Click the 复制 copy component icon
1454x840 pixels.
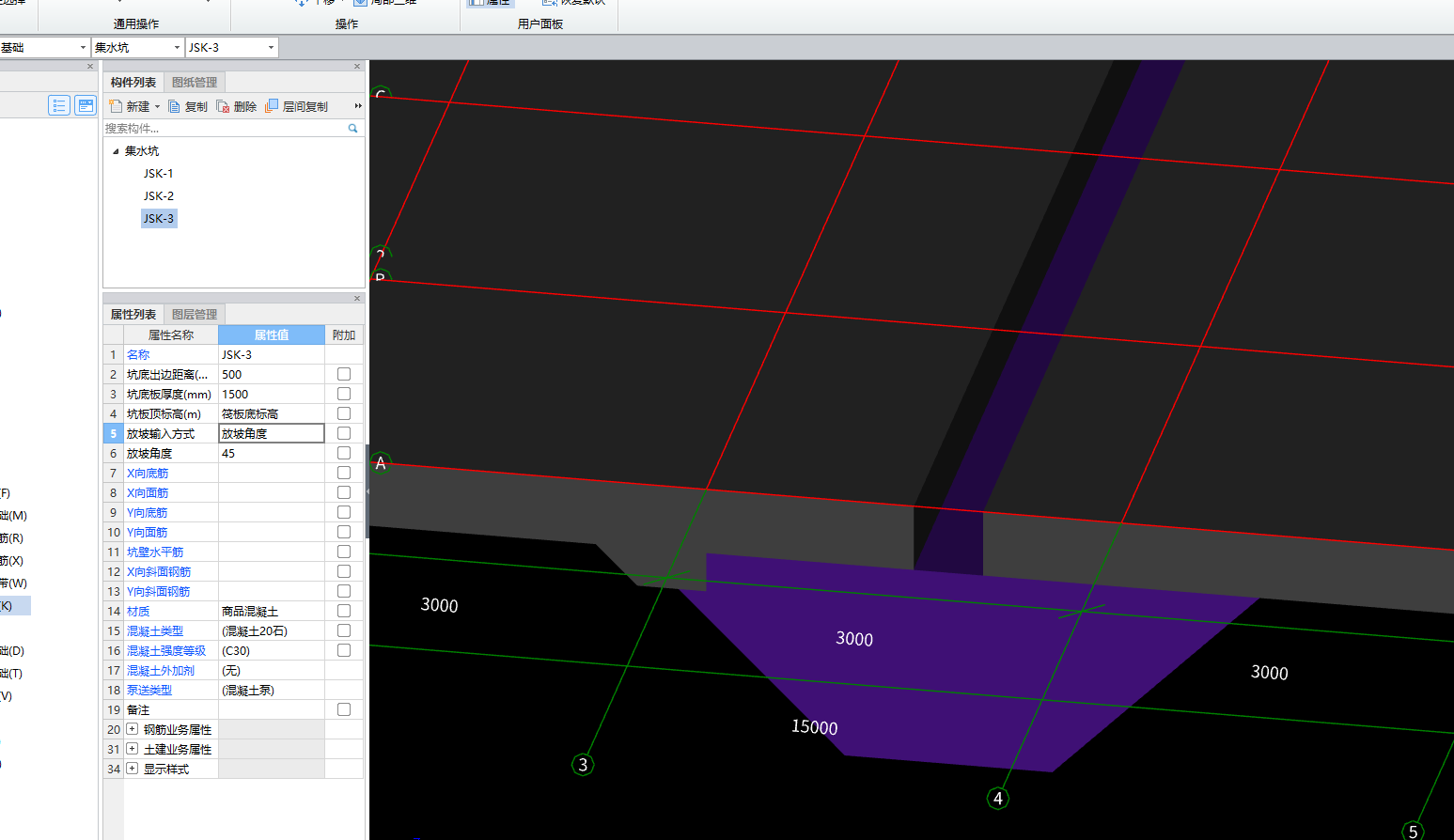174,106
